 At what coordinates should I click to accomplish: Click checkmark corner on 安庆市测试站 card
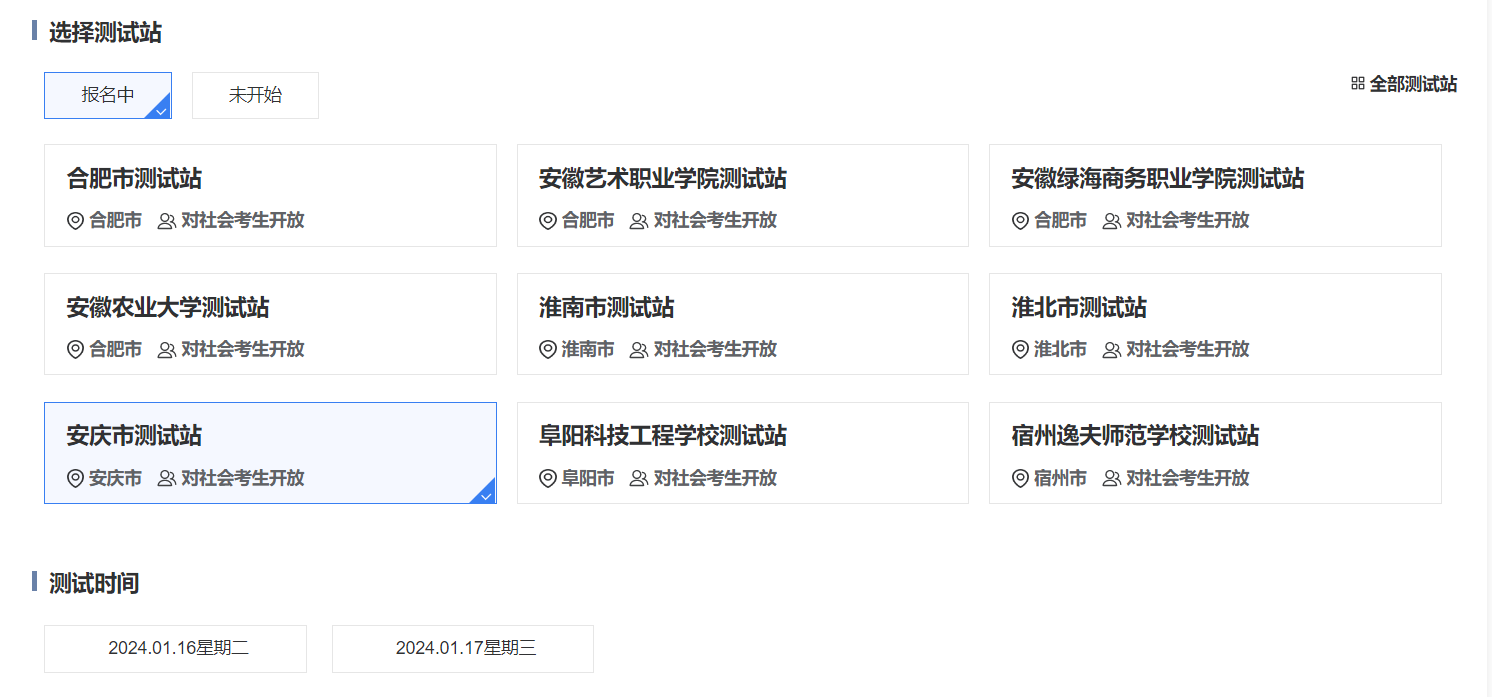click(x=485, y=493)
